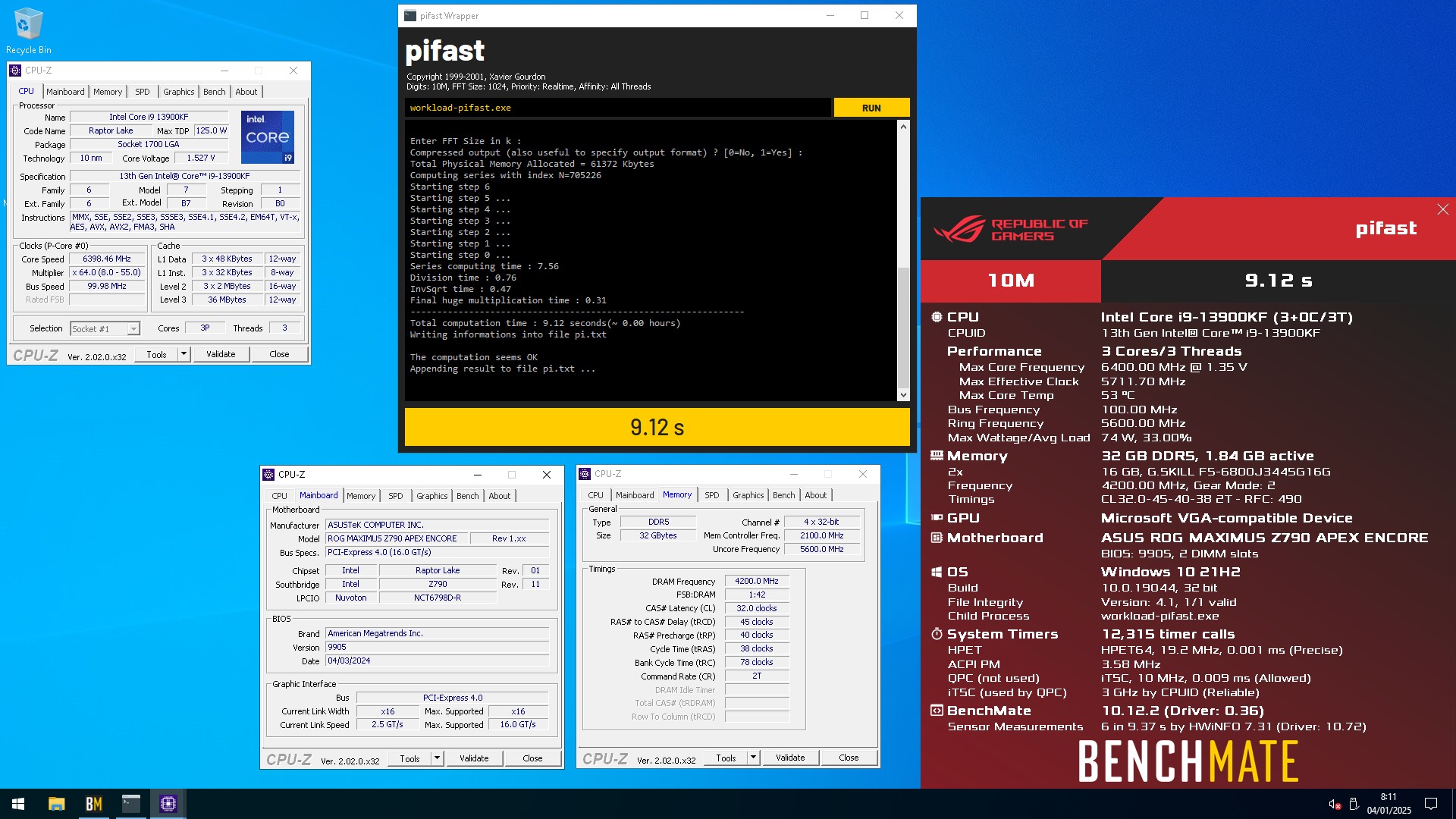Viewport: 1456px width, 819px height.
Task: Switch to Memory tab in CPU window
Action: 108,92
